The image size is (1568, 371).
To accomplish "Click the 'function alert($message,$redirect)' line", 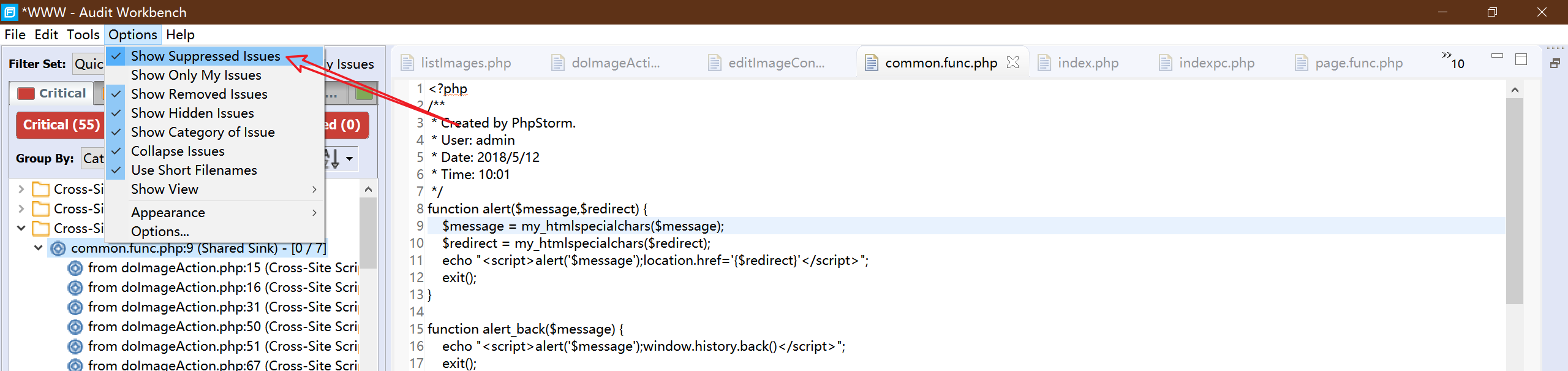I will (x=537, y=209).
